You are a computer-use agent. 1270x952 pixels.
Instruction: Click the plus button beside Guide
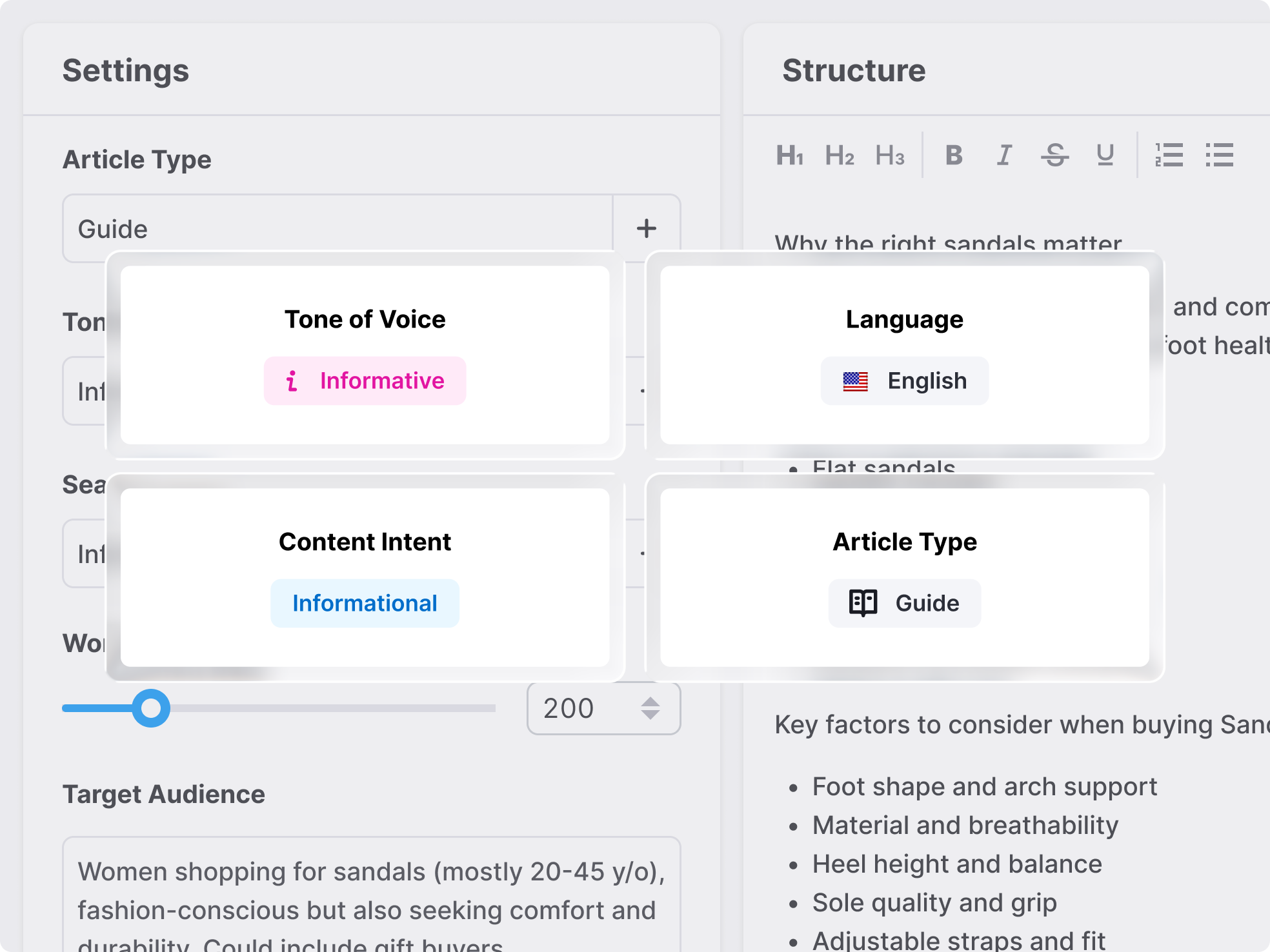647,228
